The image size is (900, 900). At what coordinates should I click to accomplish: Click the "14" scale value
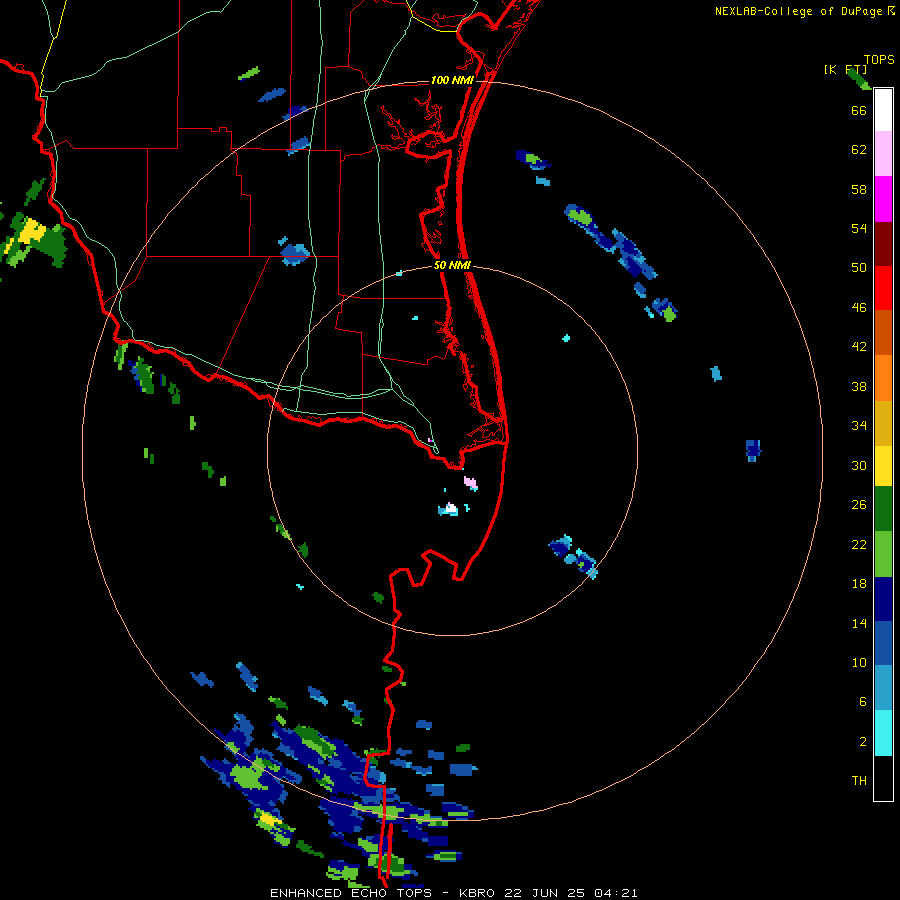point(859,623)
